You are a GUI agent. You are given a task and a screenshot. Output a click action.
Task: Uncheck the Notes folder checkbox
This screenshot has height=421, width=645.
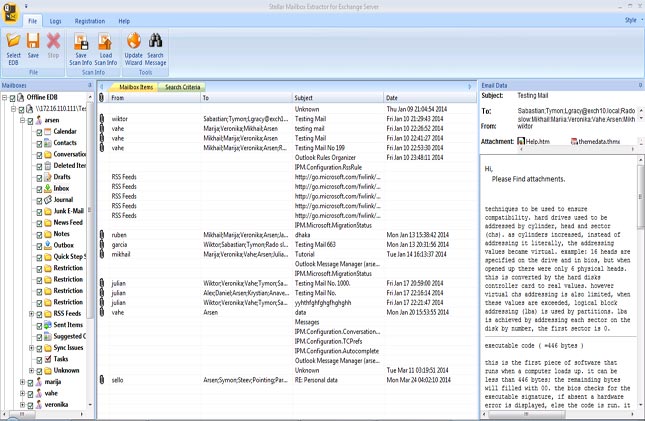click(x=39, y=235)
